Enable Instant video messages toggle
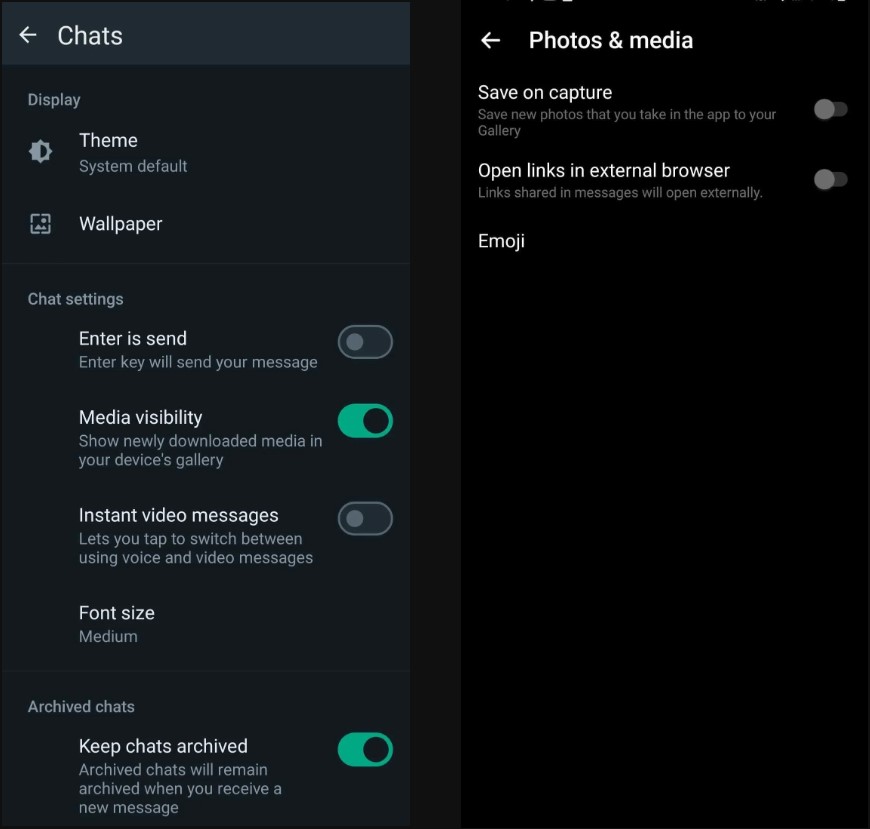 point(365,519)
